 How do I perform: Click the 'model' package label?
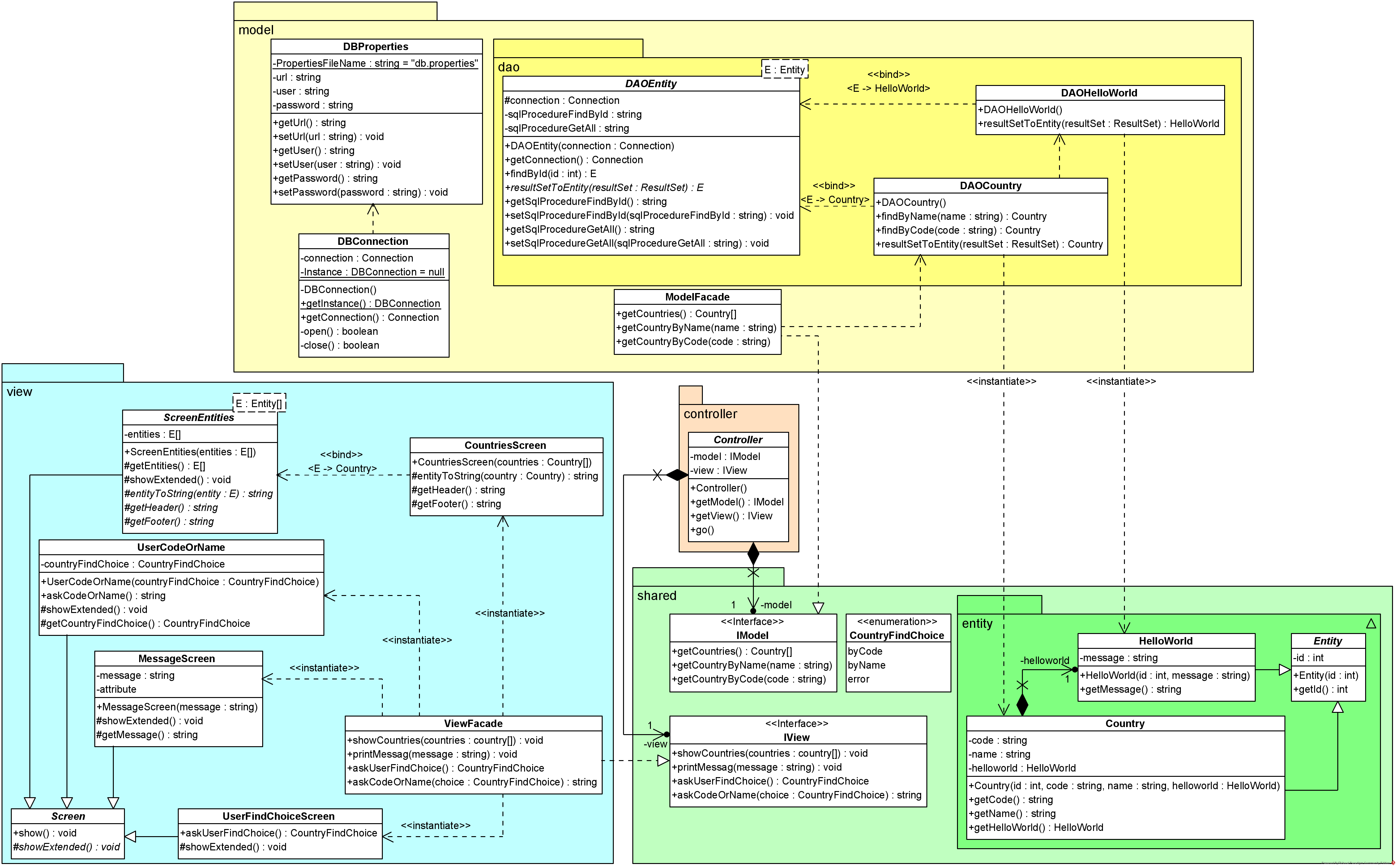[x=256, y=30]
